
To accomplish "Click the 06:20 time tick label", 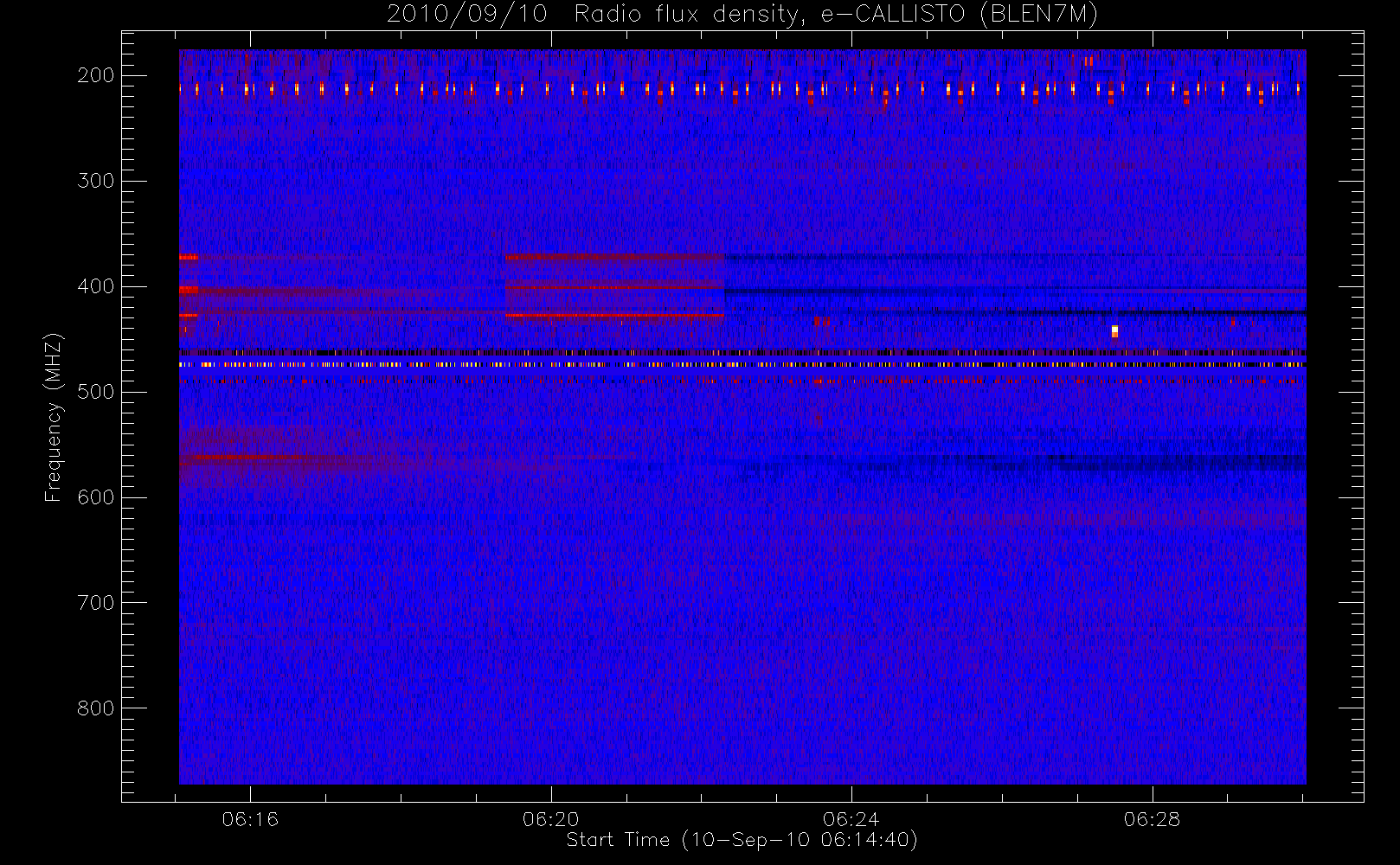I will (x=551, y=819).
